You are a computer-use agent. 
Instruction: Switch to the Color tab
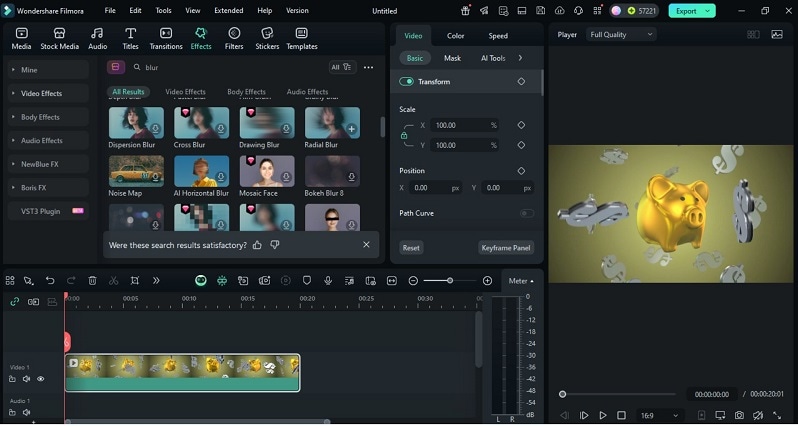click(455, 36)
